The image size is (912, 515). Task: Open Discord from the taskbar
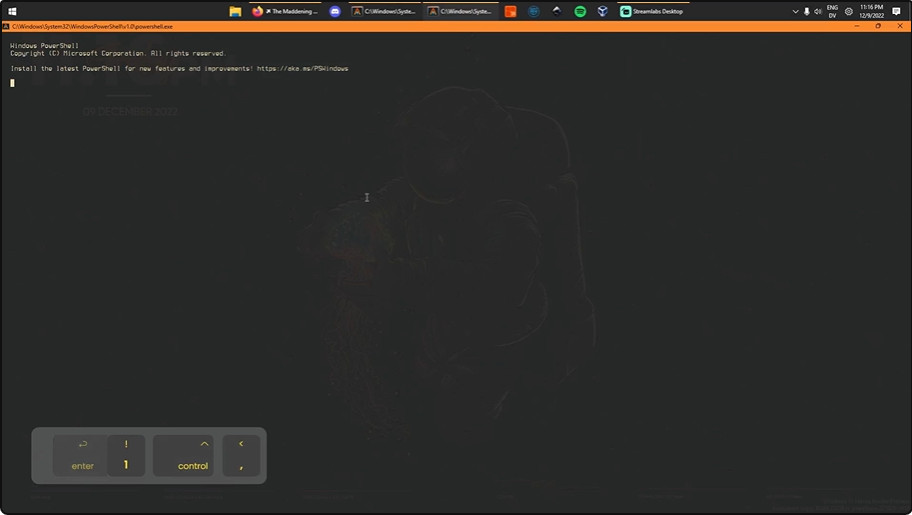click(335, 11)
